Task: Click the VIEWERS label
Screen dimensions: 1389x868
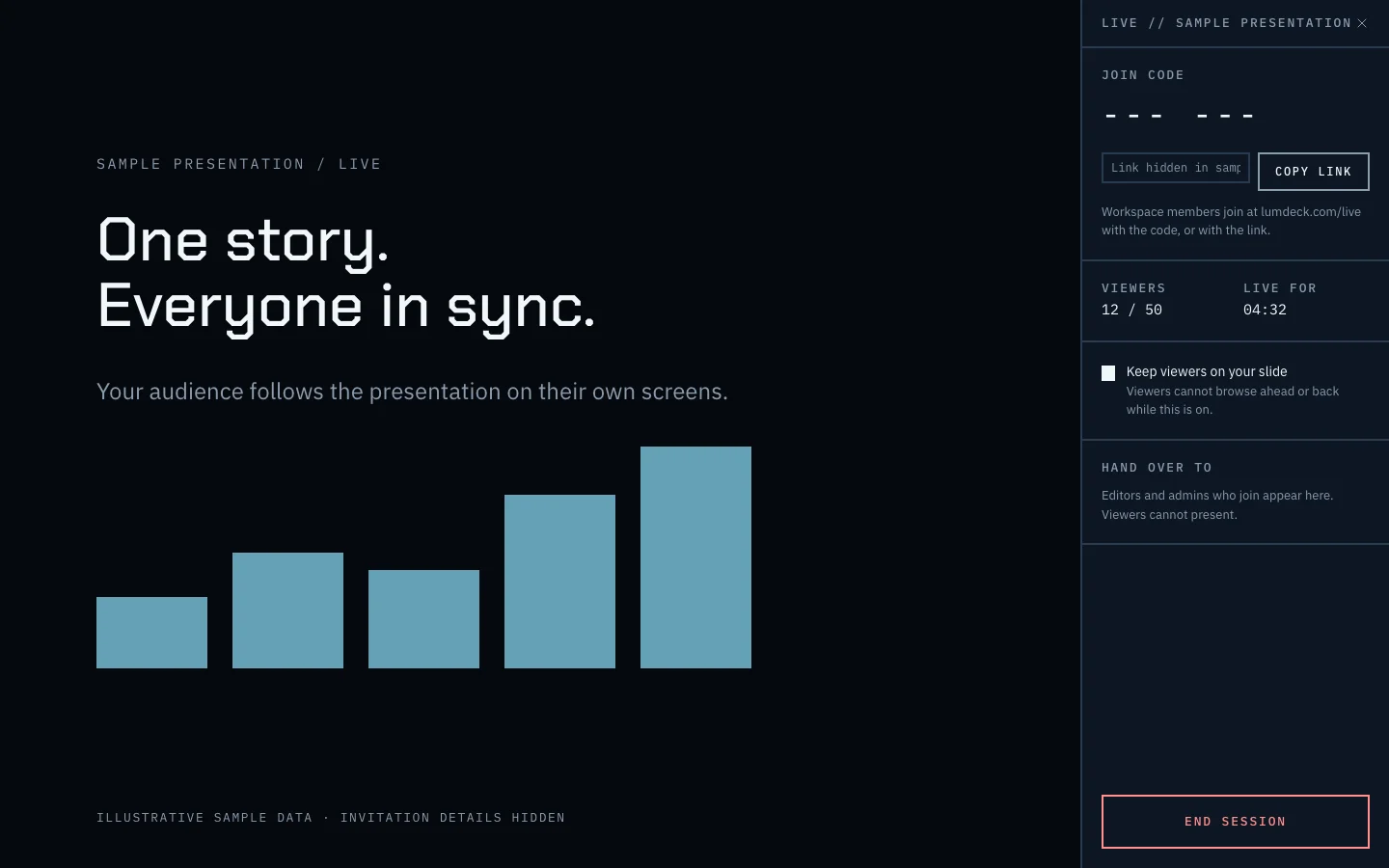Action: click(x=1133, y=288)
